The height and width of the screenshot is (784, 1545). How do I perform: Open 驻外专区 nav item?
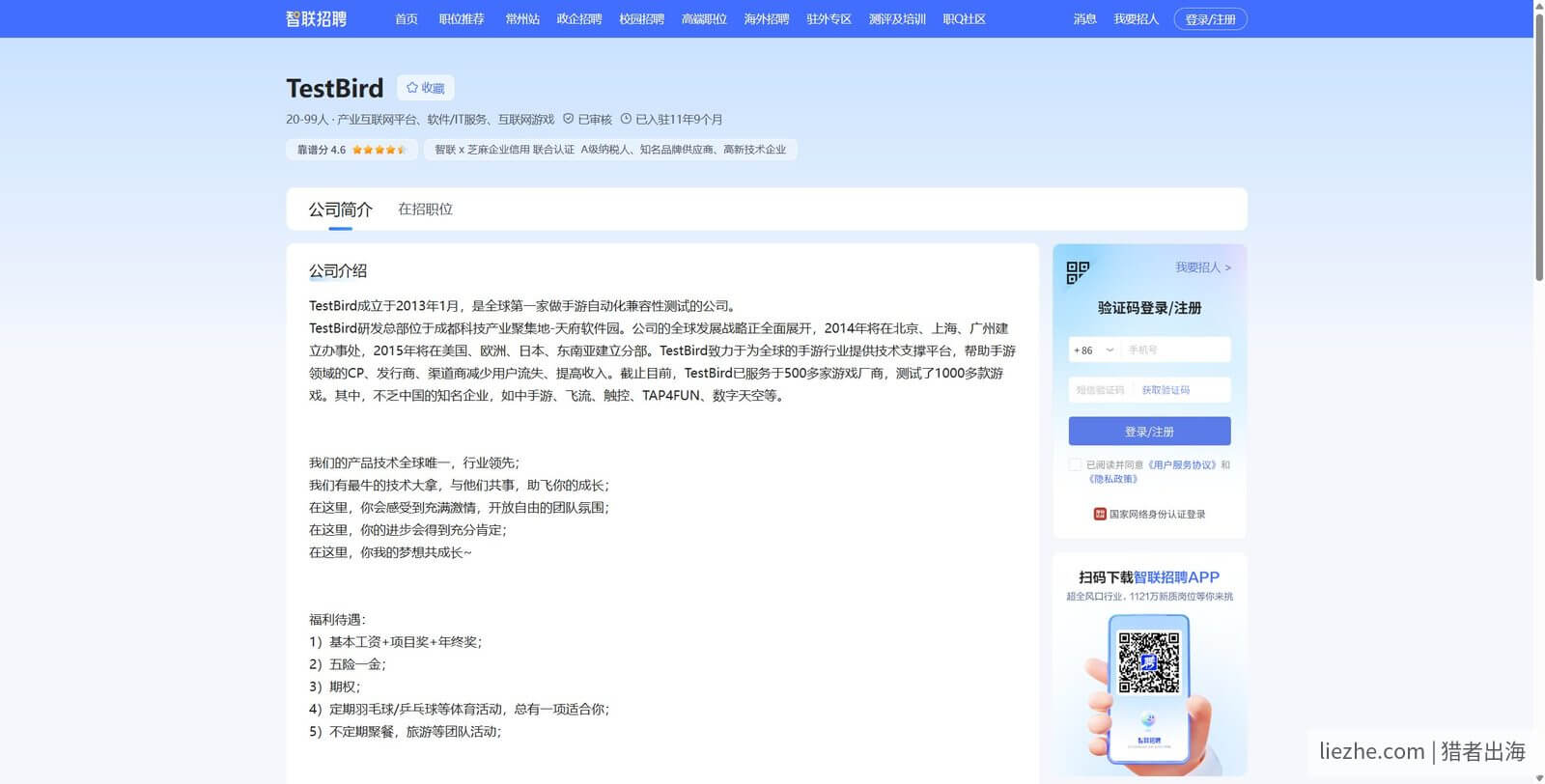pyautogui.click(x=829, y=18)
